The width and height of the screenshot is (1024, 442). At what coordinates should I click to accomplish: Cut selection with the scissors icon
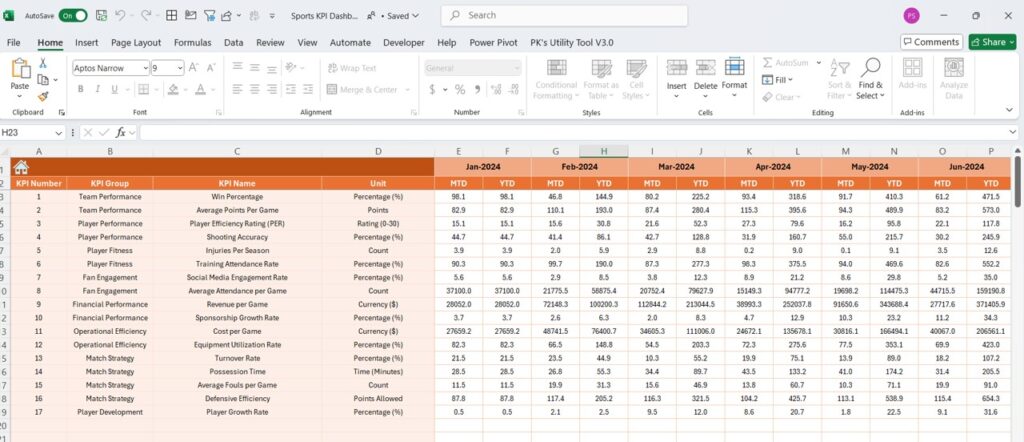coord(43,63)
